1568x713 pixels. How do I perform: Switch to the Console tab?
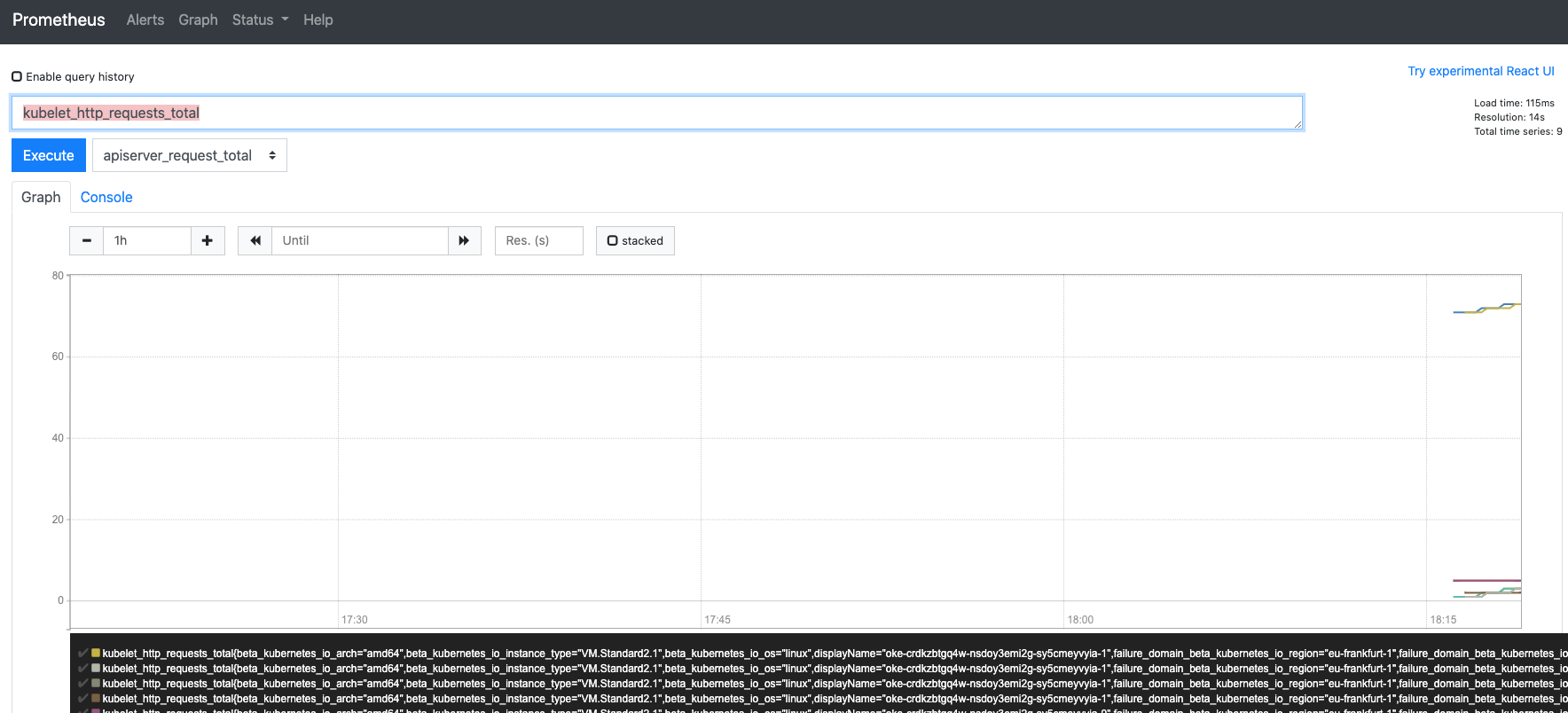click(106, 197)
